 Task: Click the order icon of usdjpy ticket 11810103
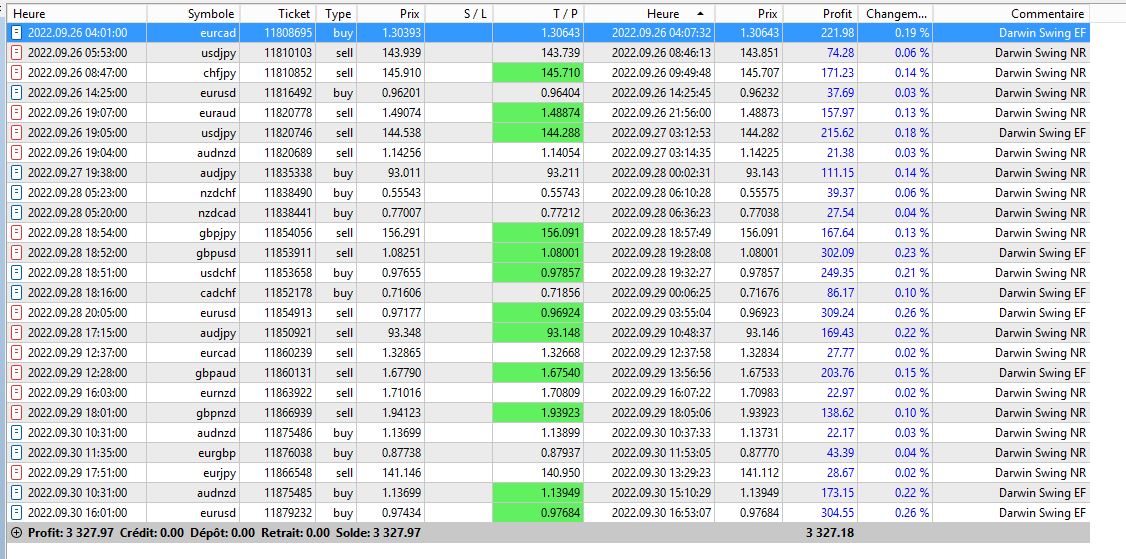(17, 52)
